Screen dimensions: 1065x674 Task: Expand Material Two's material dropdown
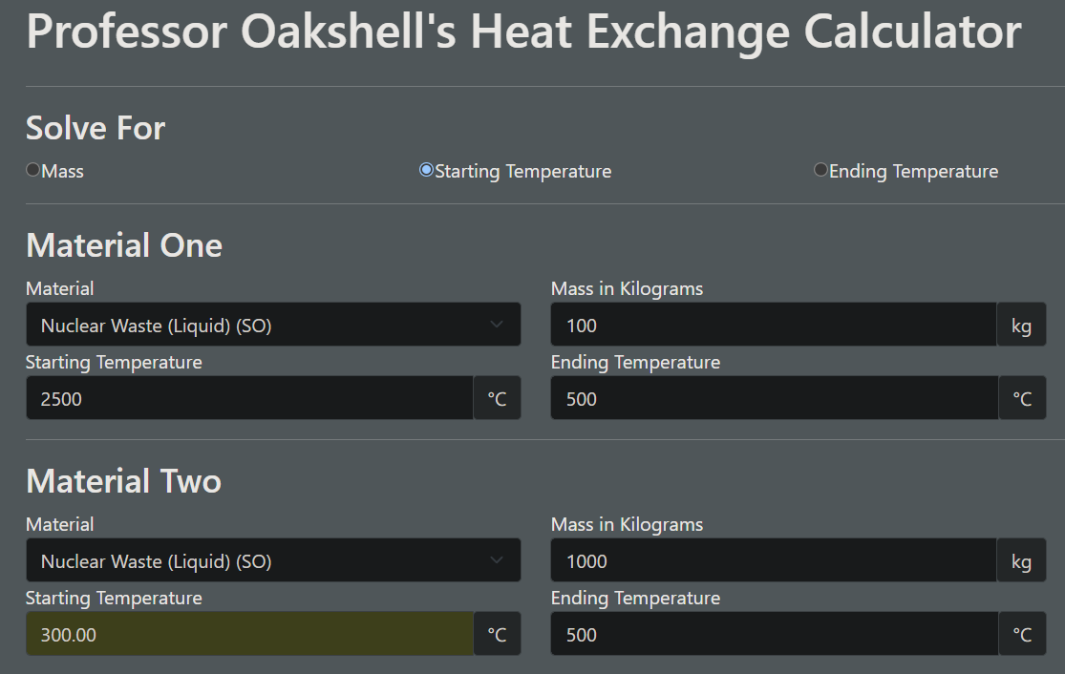(x=272, y=561)
